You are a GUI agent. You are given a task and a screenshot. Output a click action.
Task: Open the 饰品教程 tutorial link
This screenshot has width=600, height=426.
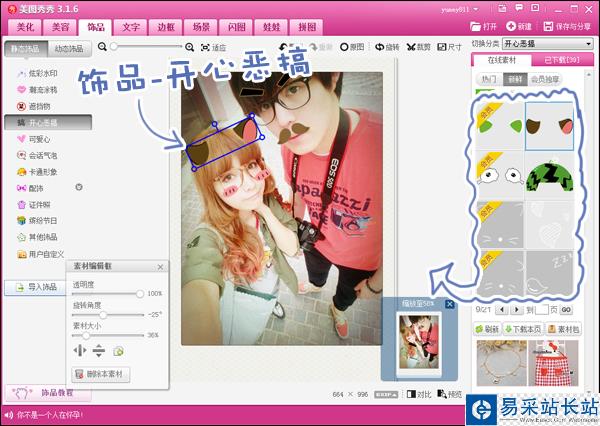pyautogui.click(x=48, y=393)
